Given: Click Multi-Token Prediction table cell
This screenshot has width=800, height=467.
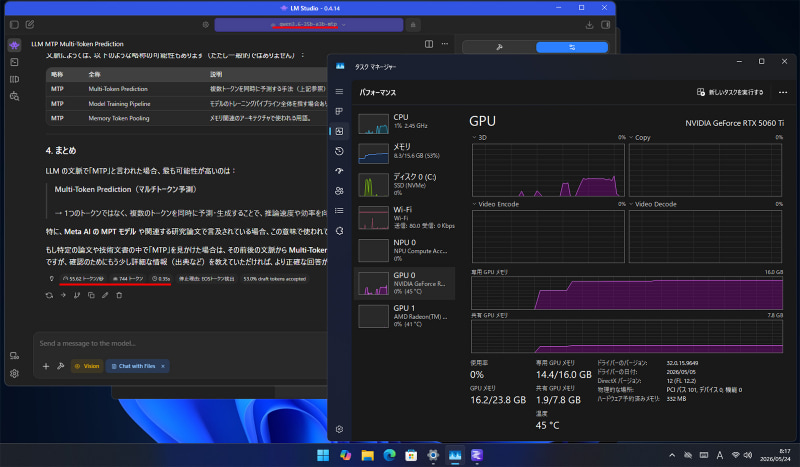Looking at the screenshot, I should [118, 89].
